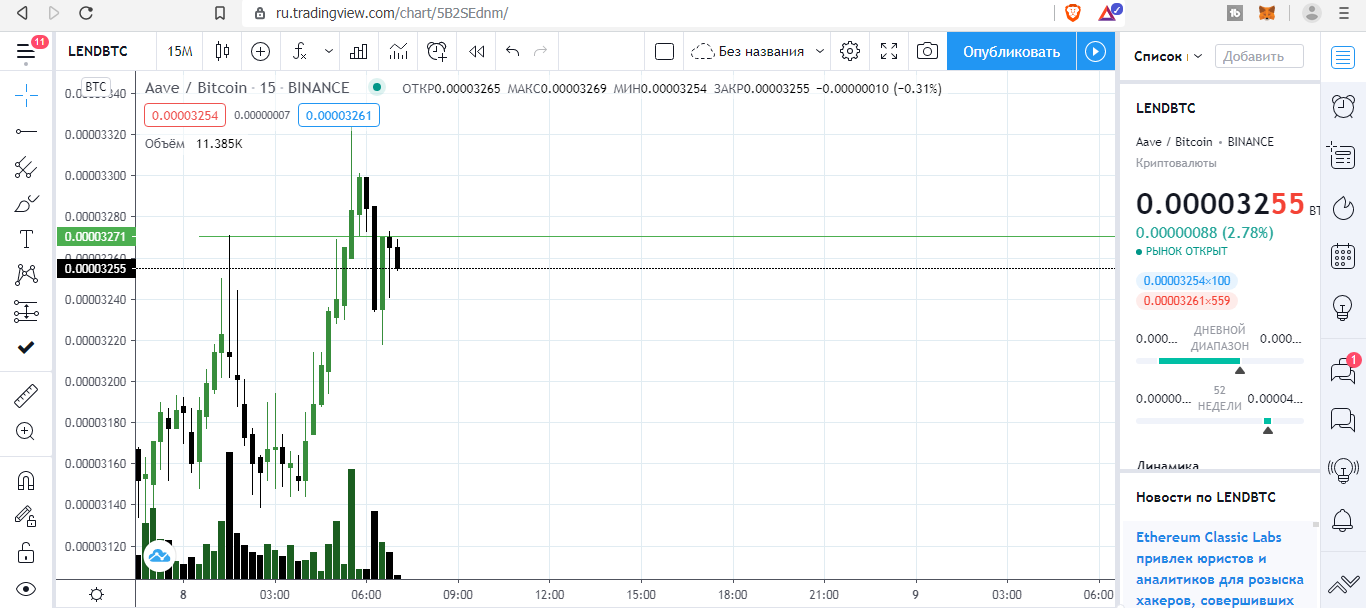Click the green 0.00003271 price line label
The width and height of the screenshot is (1366, 608).
[97, 237]
